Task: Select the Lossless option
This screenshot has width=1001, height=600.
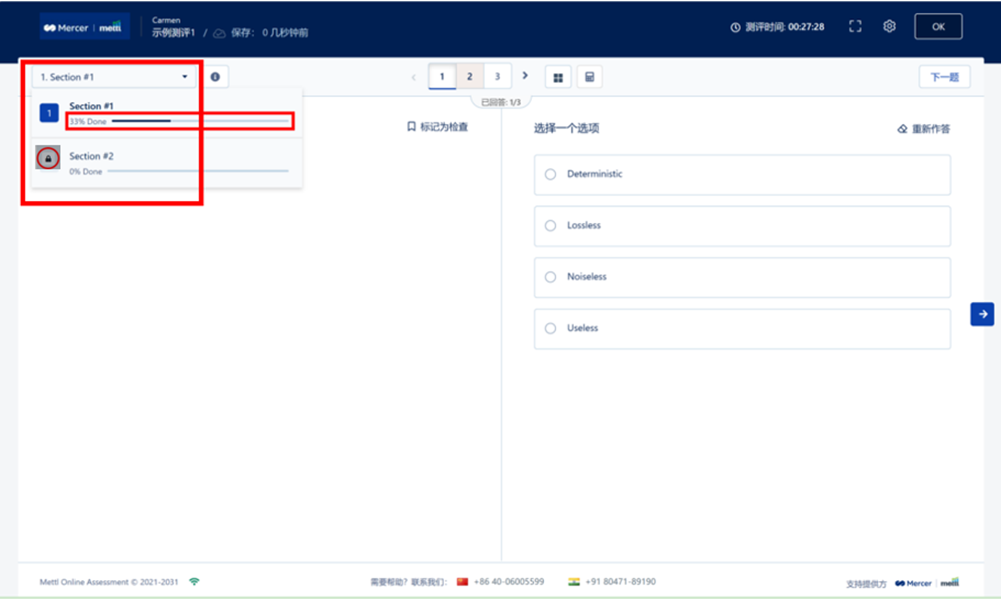Action: (x=550, y=226)
